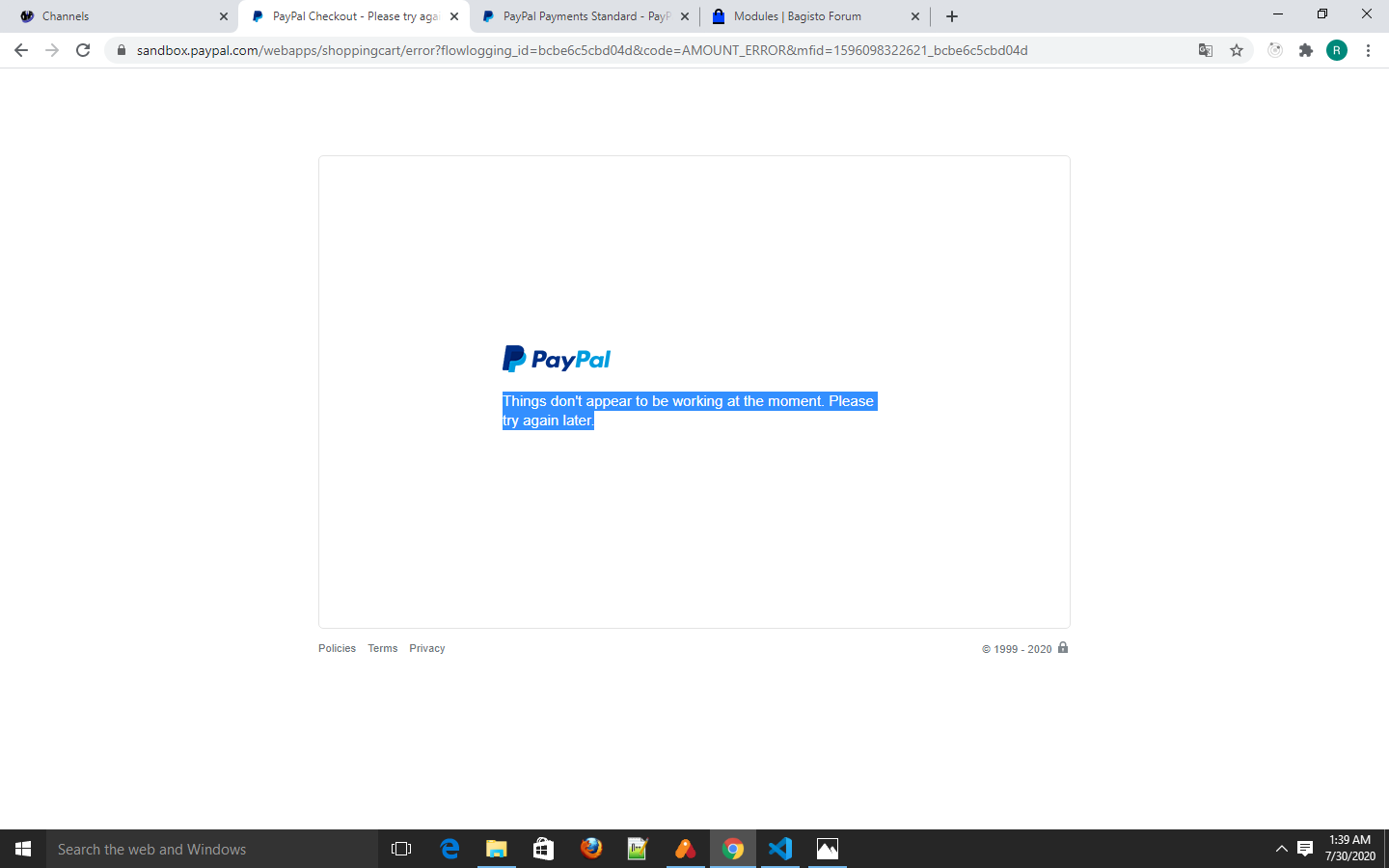Reload the PayPal error page
The width and height of the screenshot is (1389, 868).
point(83,50)
